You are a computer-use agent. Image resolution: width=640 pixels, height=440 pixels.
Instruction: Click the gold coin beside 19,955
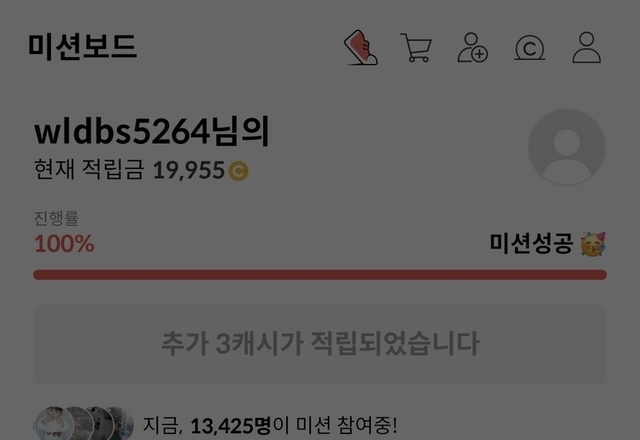click(x=238, y=171)
